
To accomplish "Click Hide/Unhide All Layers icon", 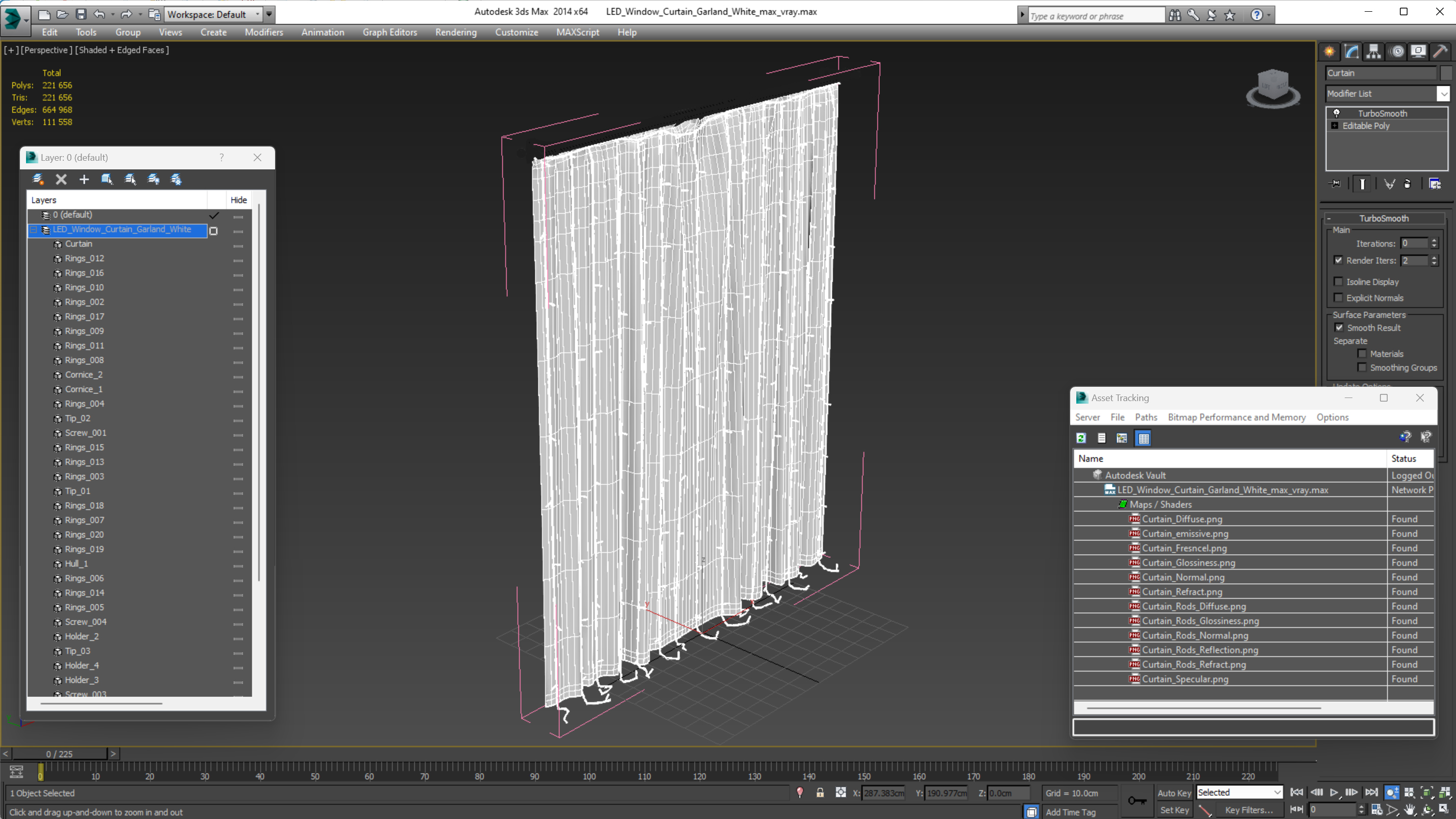I will 153,179.
